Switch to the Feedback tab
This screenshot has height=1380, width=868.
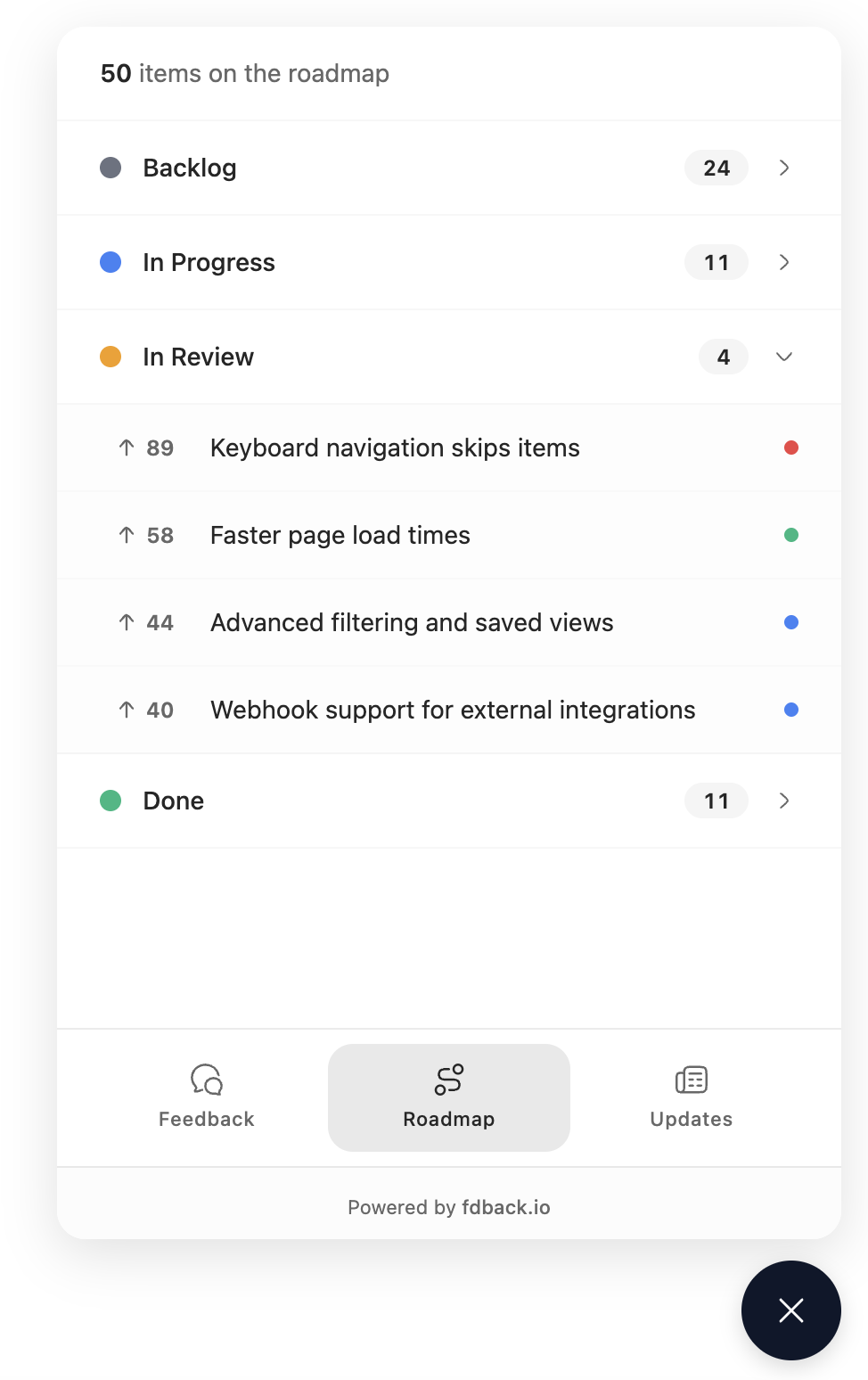207,1098
